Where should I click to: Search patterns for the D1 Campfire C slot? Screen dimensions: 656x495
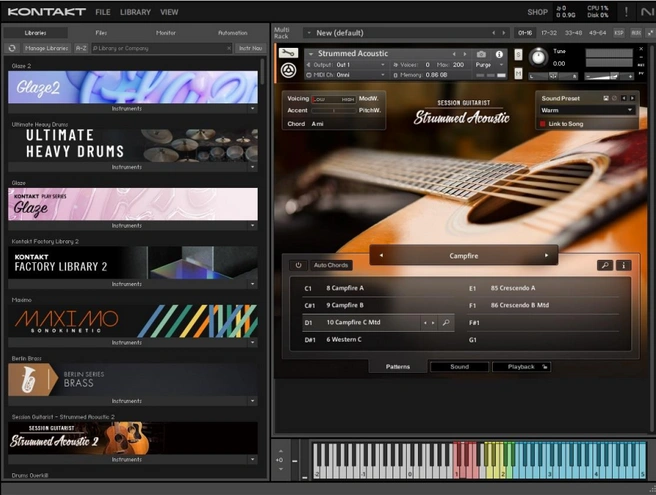[446, 323]
